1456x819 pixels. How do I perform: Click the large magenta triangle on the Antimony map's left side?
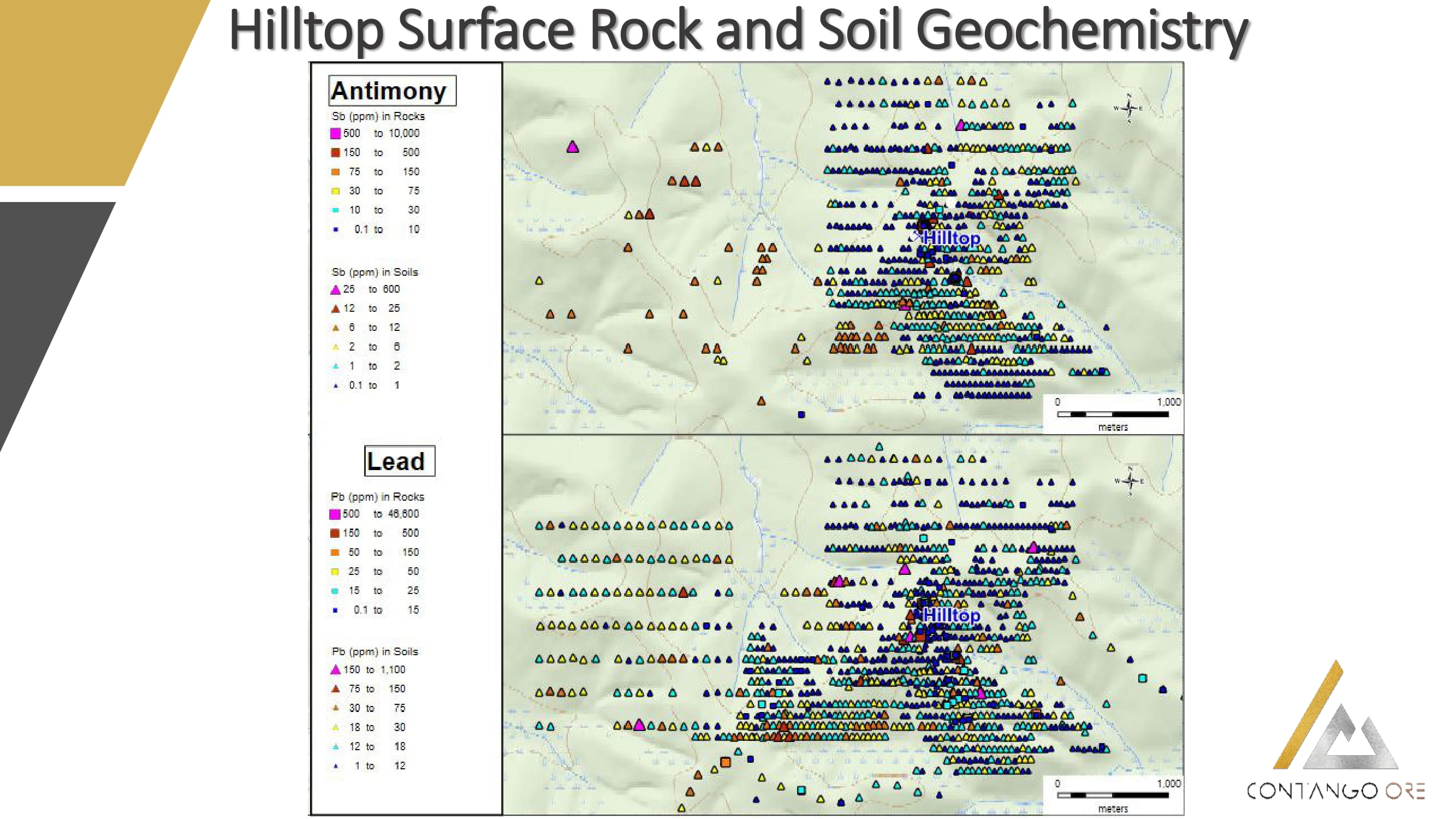pos(573,147)
